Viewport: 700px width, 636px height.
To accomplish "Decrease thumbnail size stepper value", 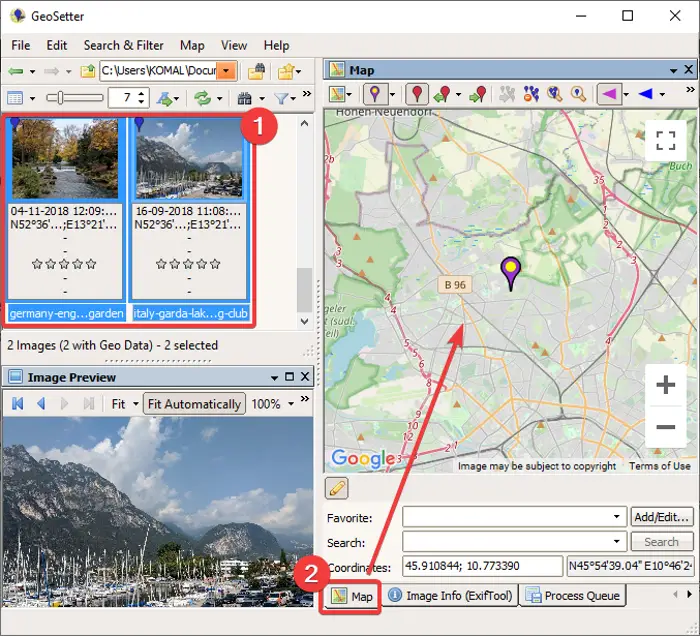I will pyautogui.click(x=142, y=102).
